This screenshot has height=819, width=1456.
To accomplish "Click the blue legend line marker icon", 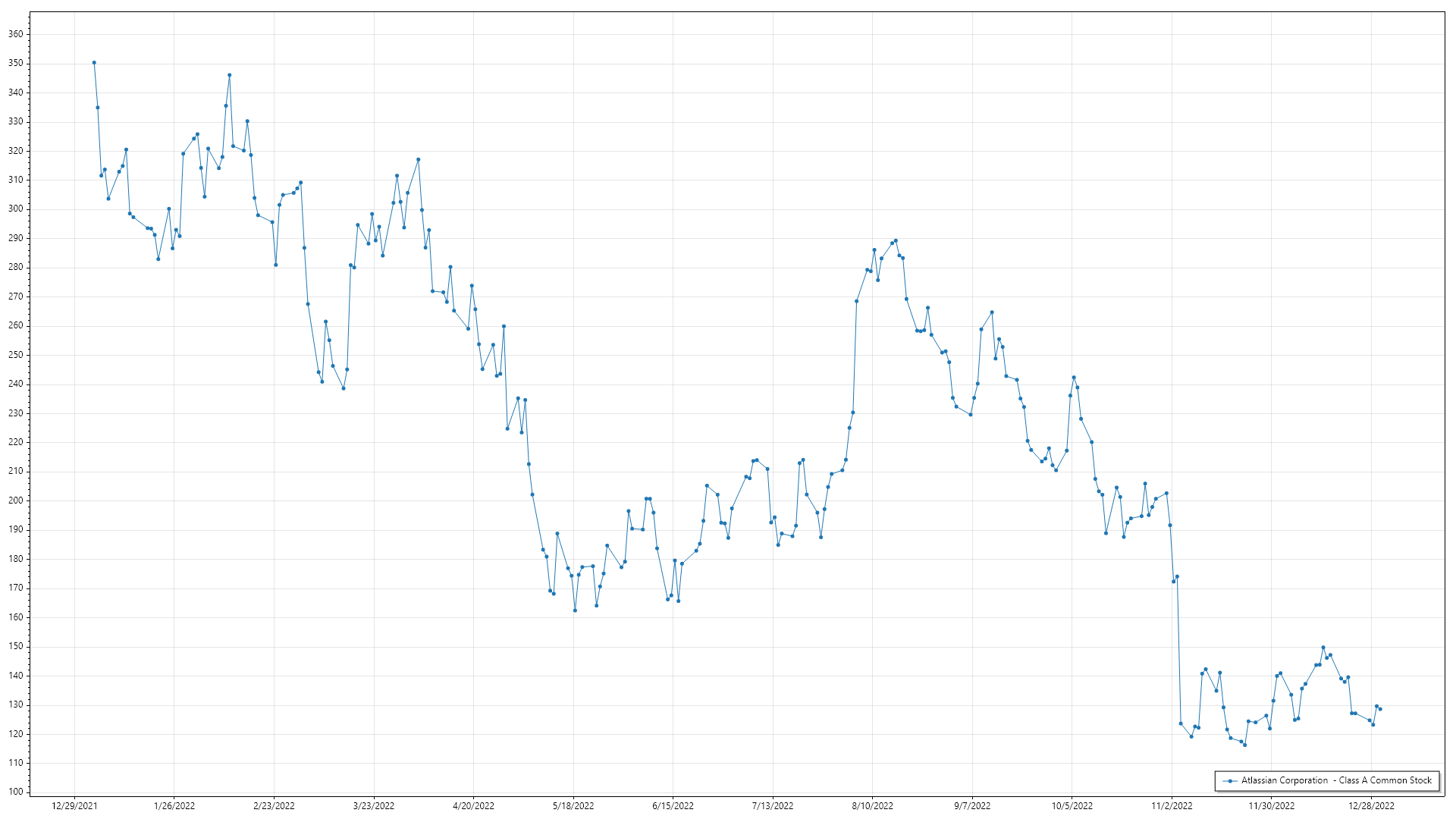I will 1229,781.
